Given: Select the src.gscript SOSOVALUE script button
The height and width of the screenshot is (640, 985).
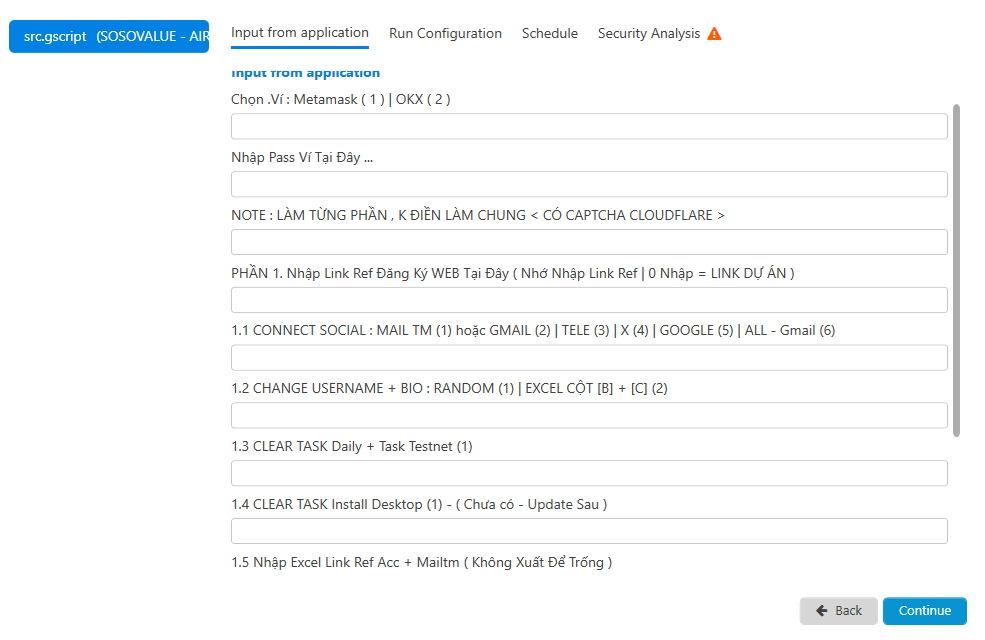Looking at the screenshot, I should [x=109, y=36].
